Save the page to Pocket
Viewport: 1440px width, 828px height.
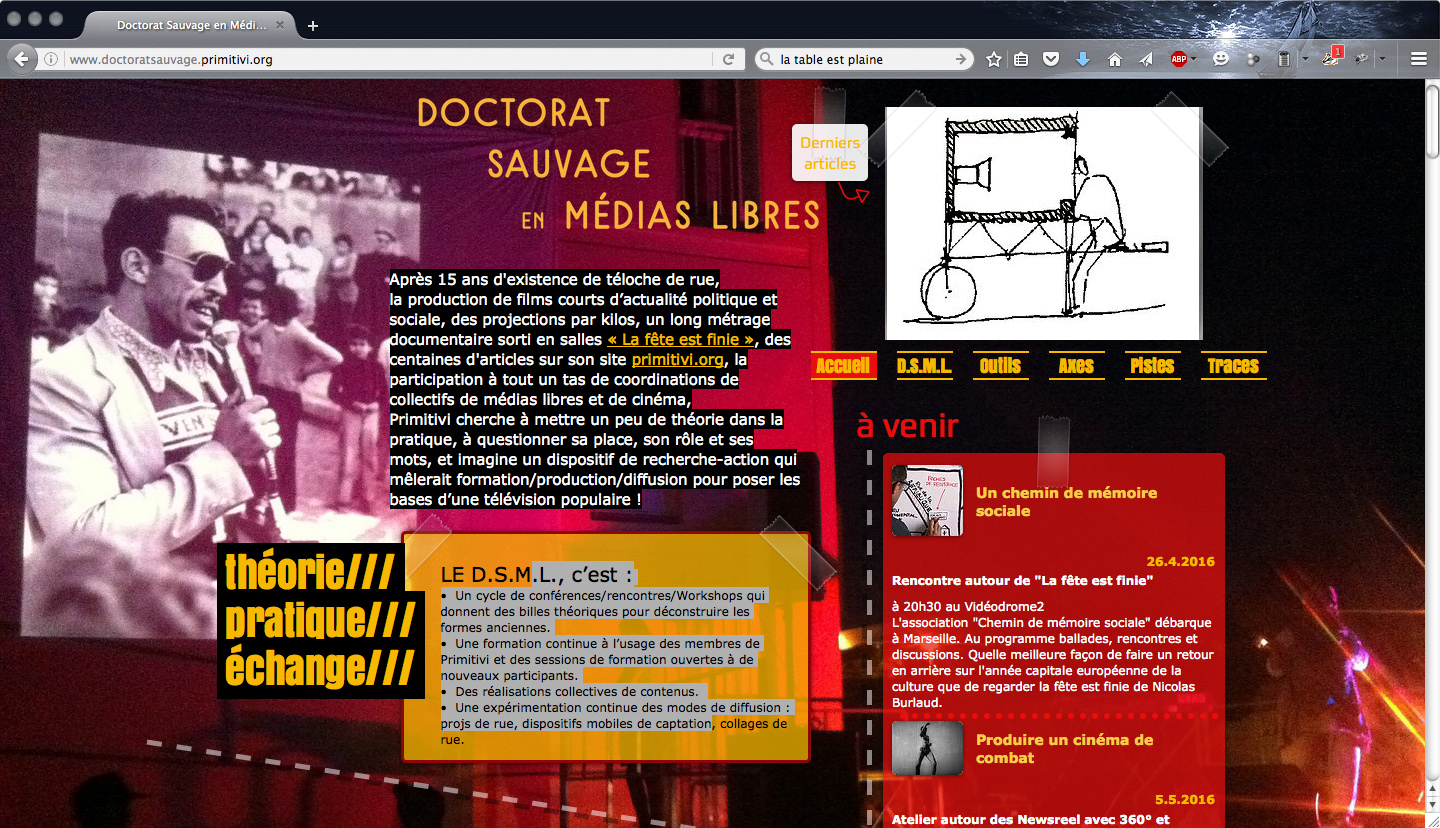pyautogui.click(x=1051, y=59)
